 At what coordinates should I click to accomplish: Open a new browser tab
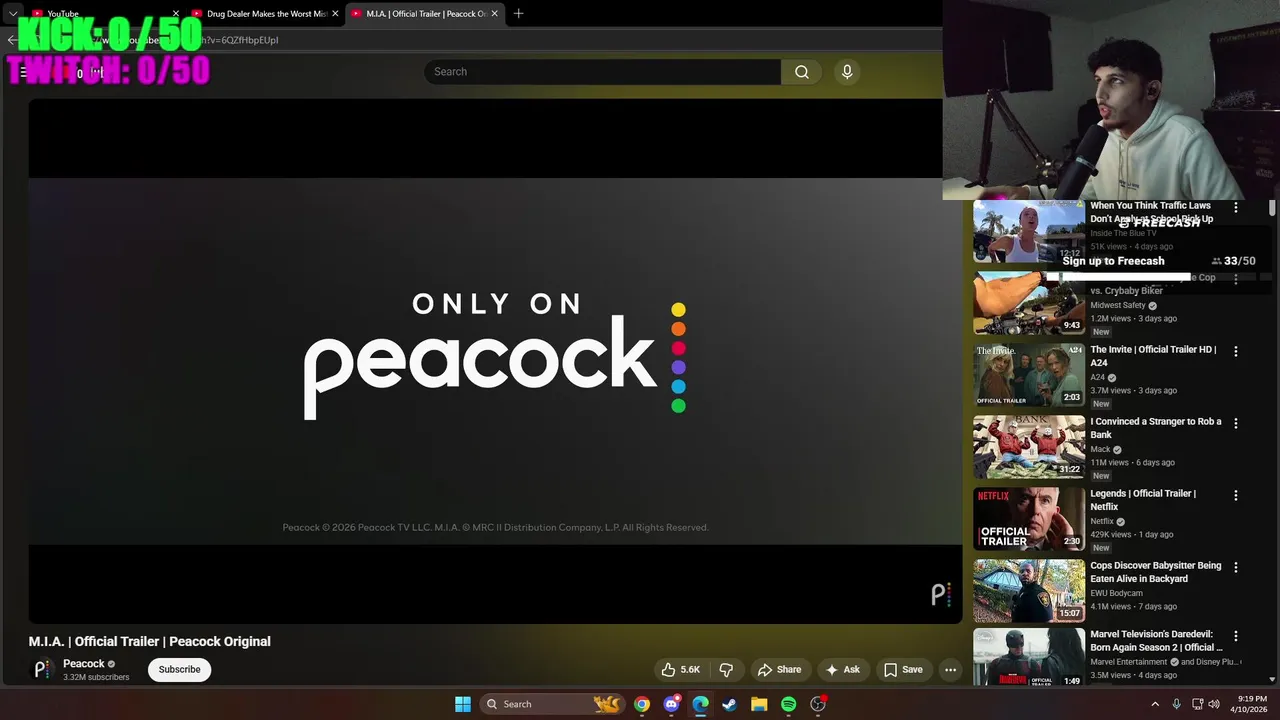coord(518,14)
